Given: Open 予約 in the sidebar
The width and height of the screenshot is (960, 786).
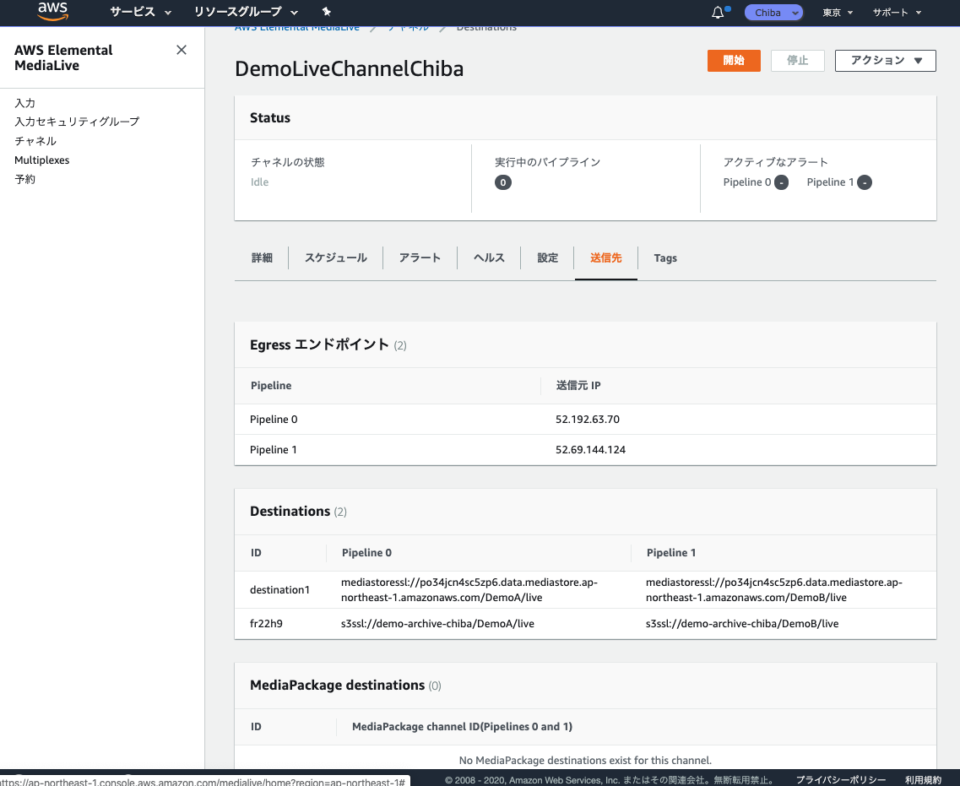Looking at the screenshot, I should 25,179.
